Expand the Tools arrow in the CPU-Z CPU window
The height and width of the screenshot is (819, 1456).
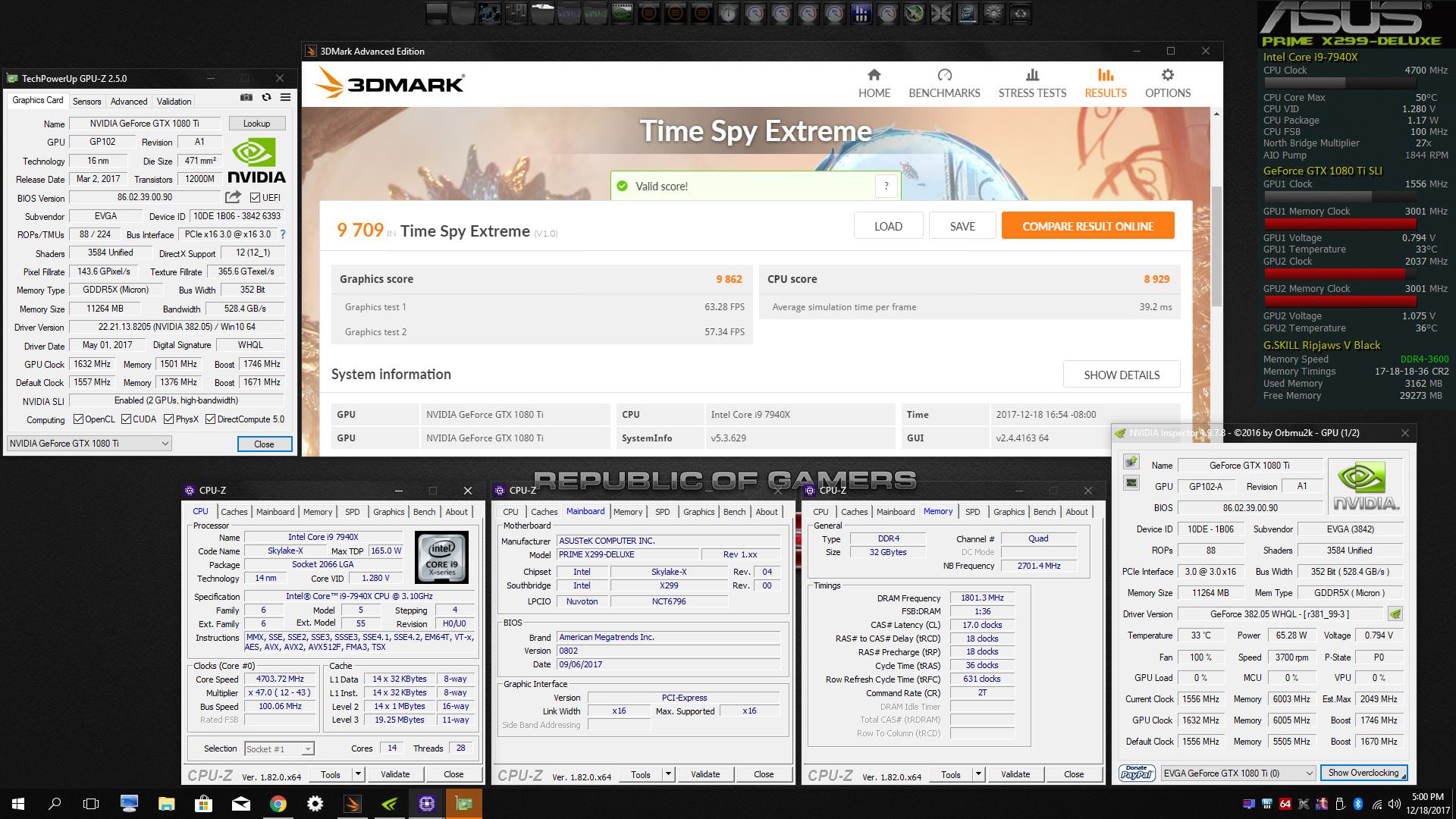pos(358,774)
